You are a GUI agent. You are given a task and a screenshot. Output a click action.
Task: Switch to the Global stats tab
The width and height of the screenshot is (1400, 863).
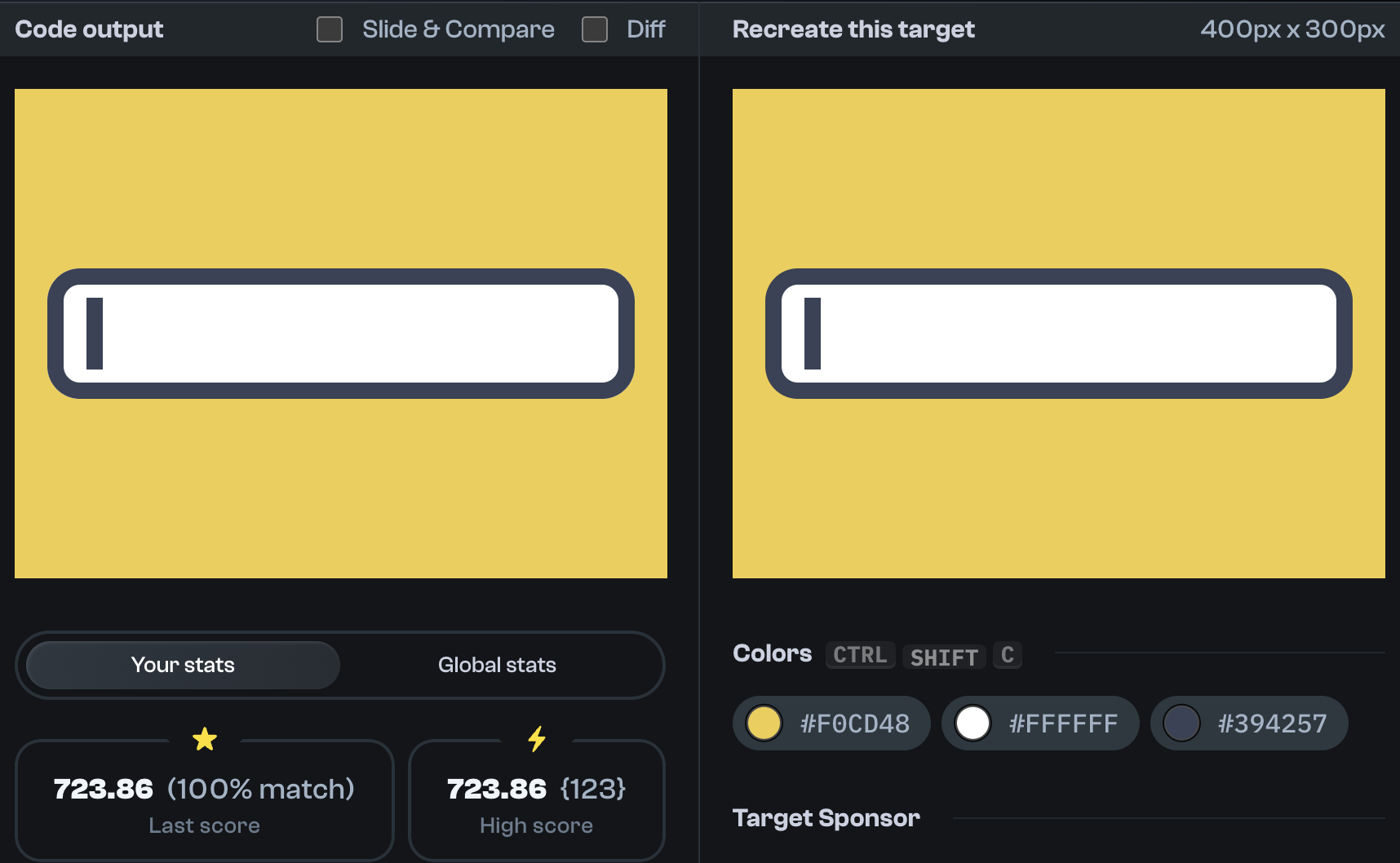pyautogui.click(x=497, y=665)
